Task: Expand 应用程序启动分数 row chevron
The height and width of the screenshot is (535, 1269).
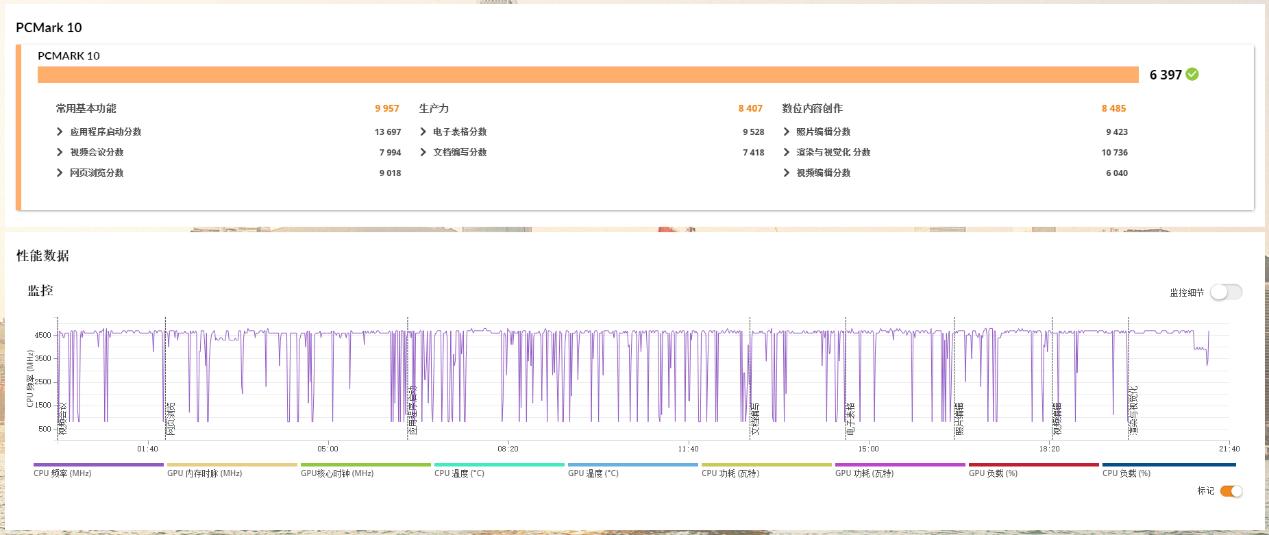Action: (60, 132)
